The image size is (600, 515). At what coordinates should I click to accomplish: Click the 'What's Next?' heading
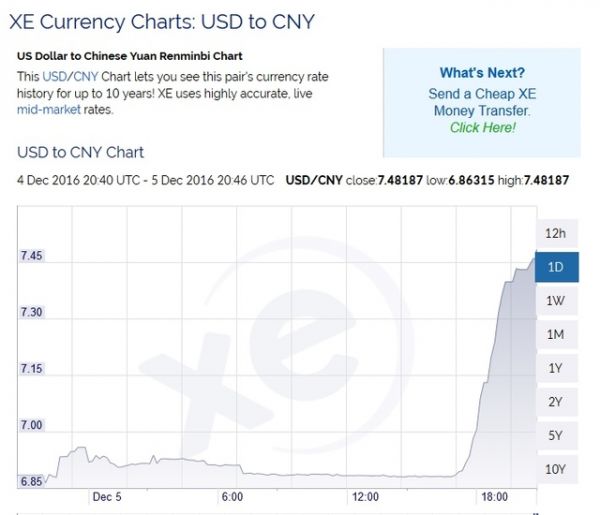pos(482,73)
